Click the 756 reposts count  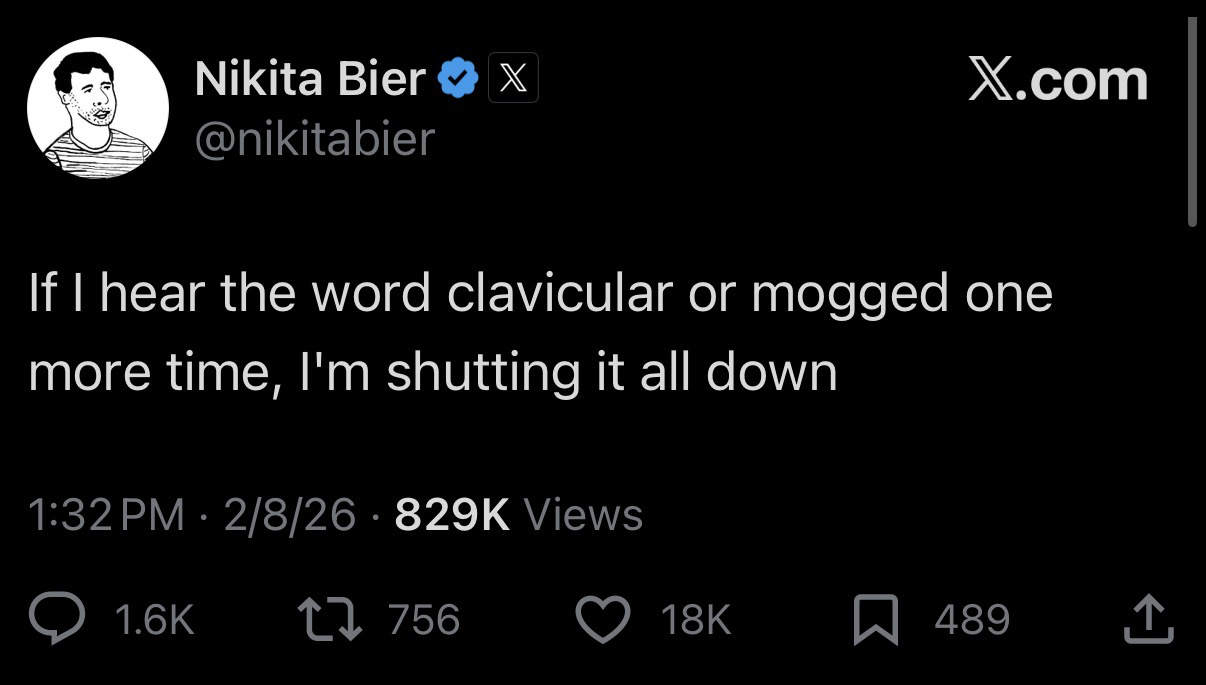pyautogui.click(x=424, y=619)
